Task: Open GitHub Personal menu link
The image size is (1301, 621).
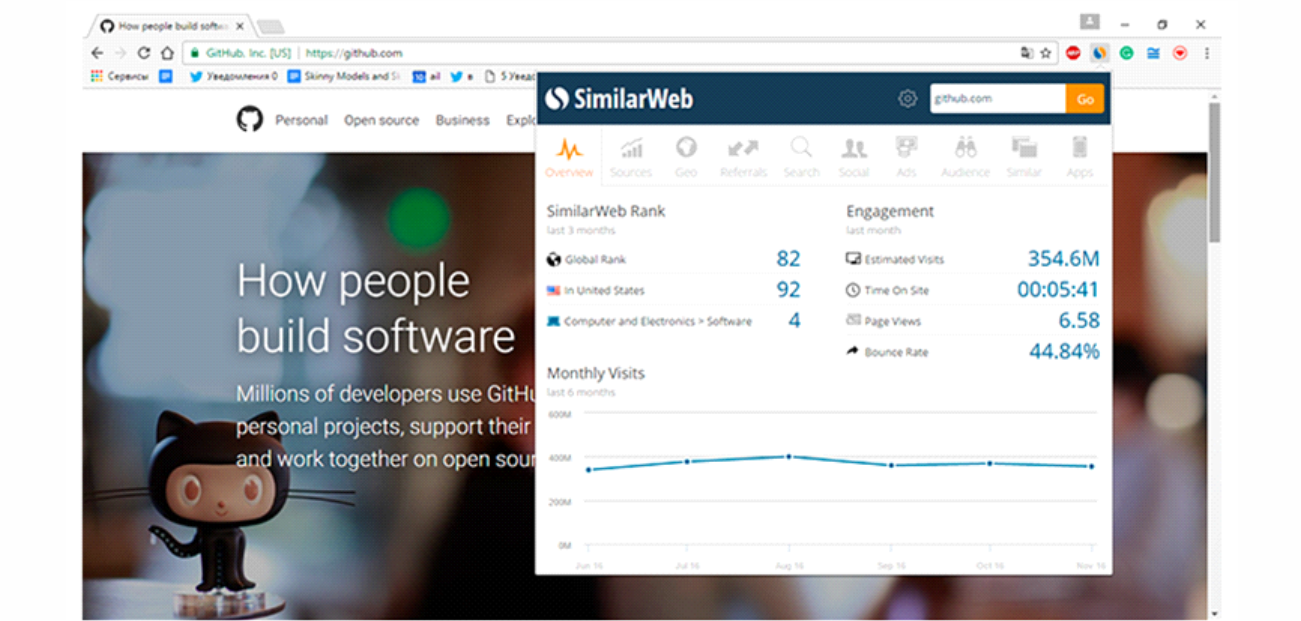Action: click(301, 120)
